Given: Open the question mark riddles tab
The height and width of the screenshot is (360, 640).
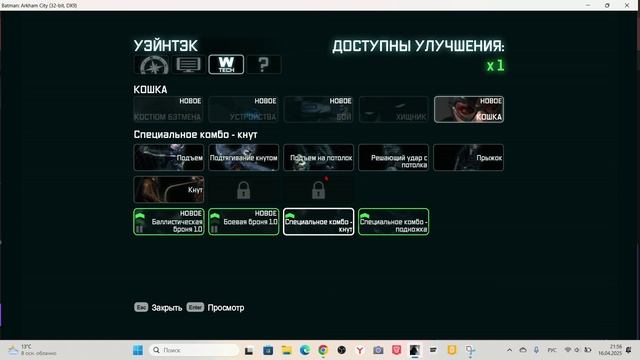Looking at the screenshot, I should 264,64.
